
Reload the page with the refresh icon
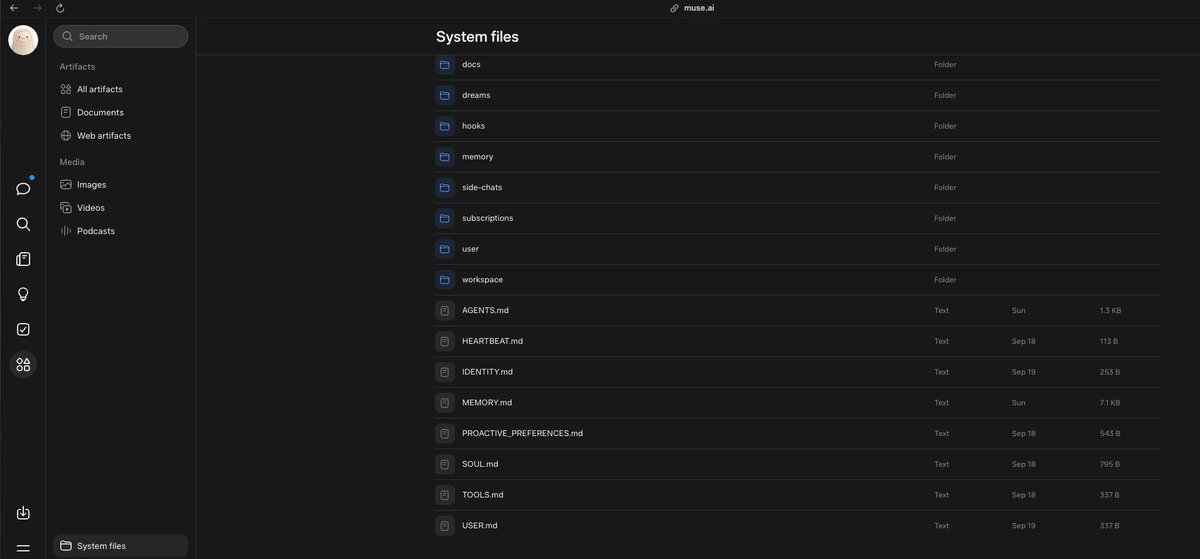[60, 7]
